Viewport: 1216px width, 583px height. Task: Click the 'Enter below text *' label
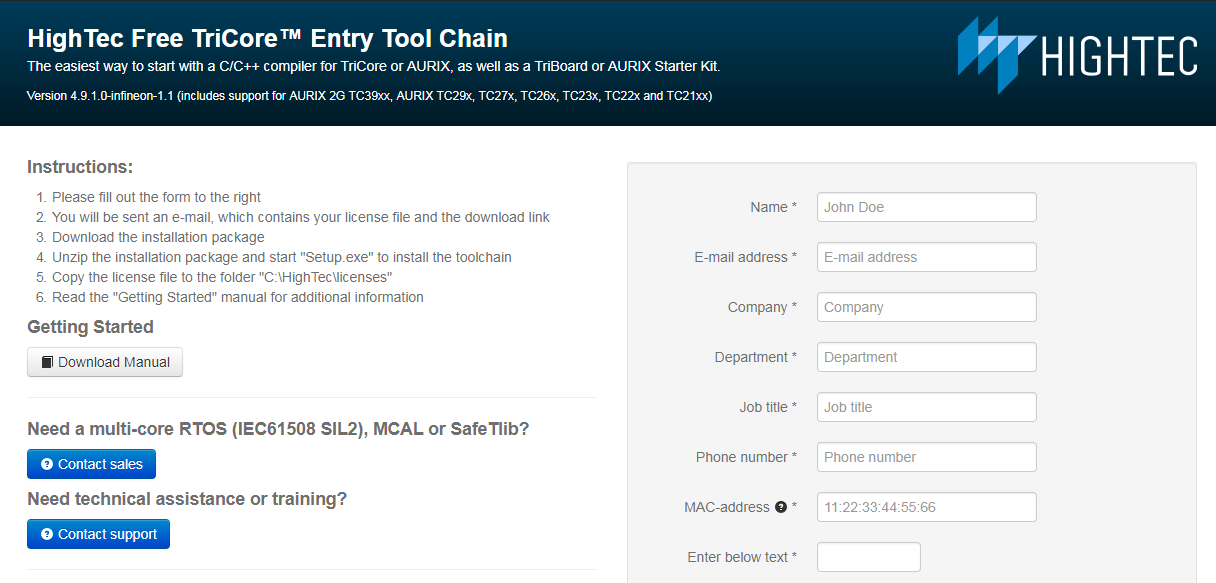tap(743, 557)
